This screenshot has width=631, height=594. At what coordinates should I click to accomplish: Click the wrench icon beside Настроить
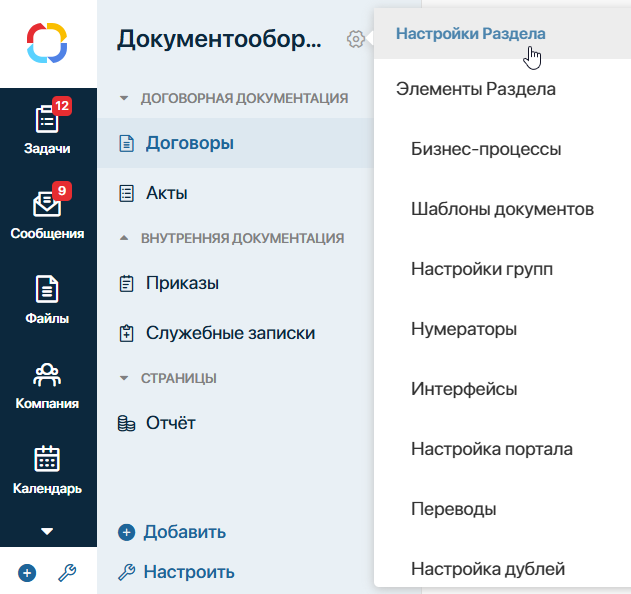click(x=126, y=572)
